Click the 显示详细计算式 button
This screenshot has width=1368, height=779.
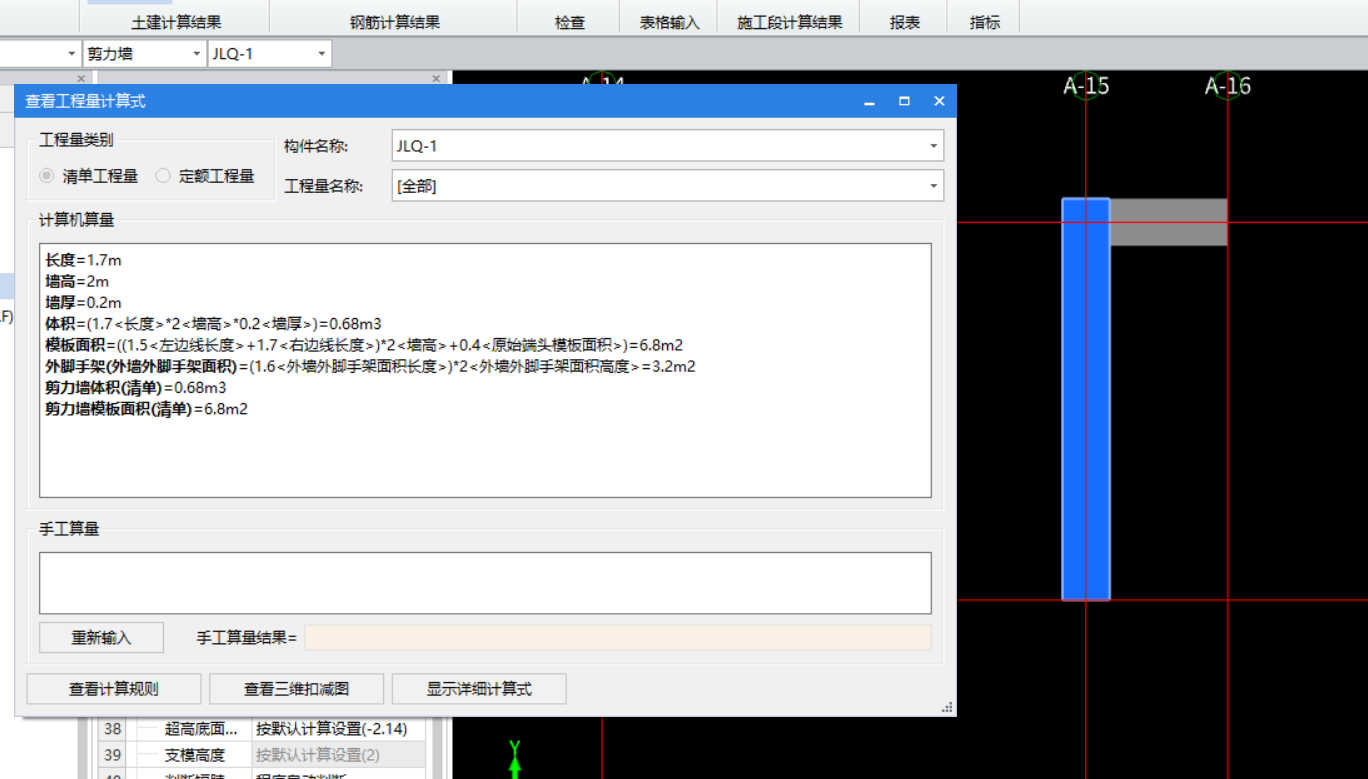479,689
